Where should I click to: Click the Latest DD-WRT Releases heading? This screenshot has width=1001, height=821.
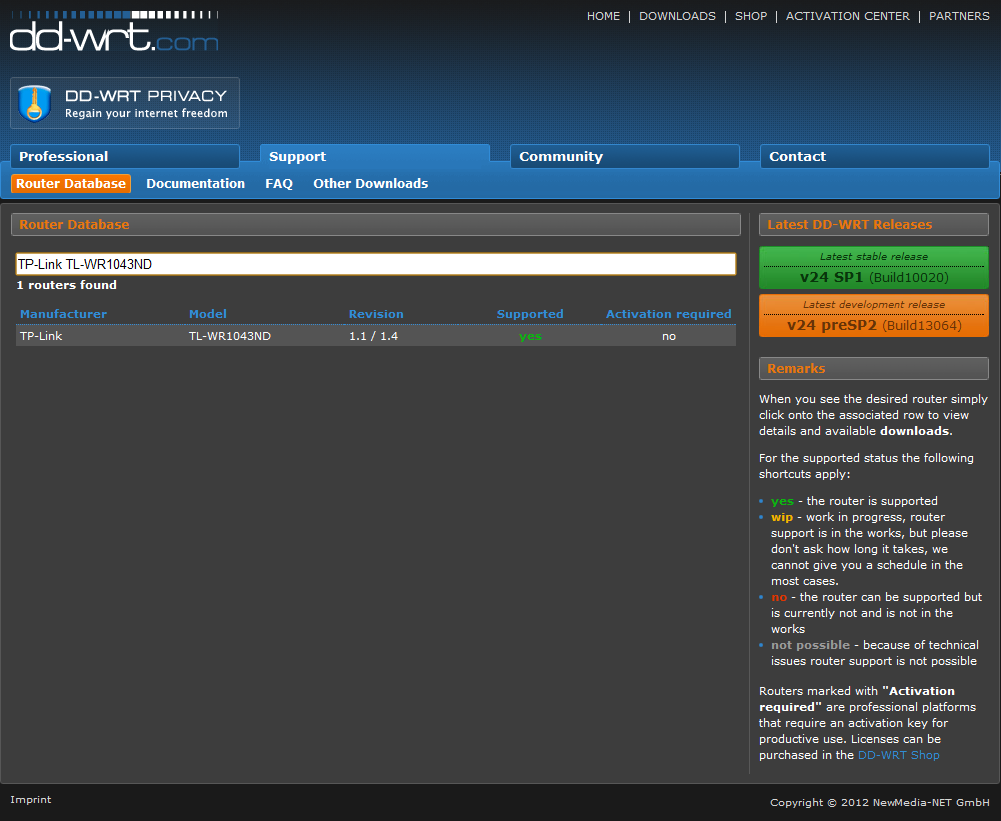point(874,225)
